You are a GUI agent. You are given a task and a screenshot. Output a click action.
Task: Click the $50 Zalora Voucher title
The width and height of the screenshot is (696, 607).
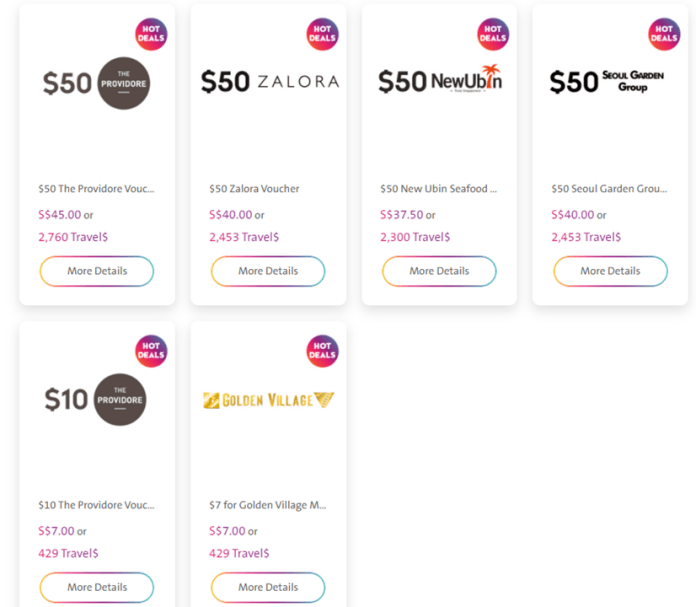coord(254,189)
